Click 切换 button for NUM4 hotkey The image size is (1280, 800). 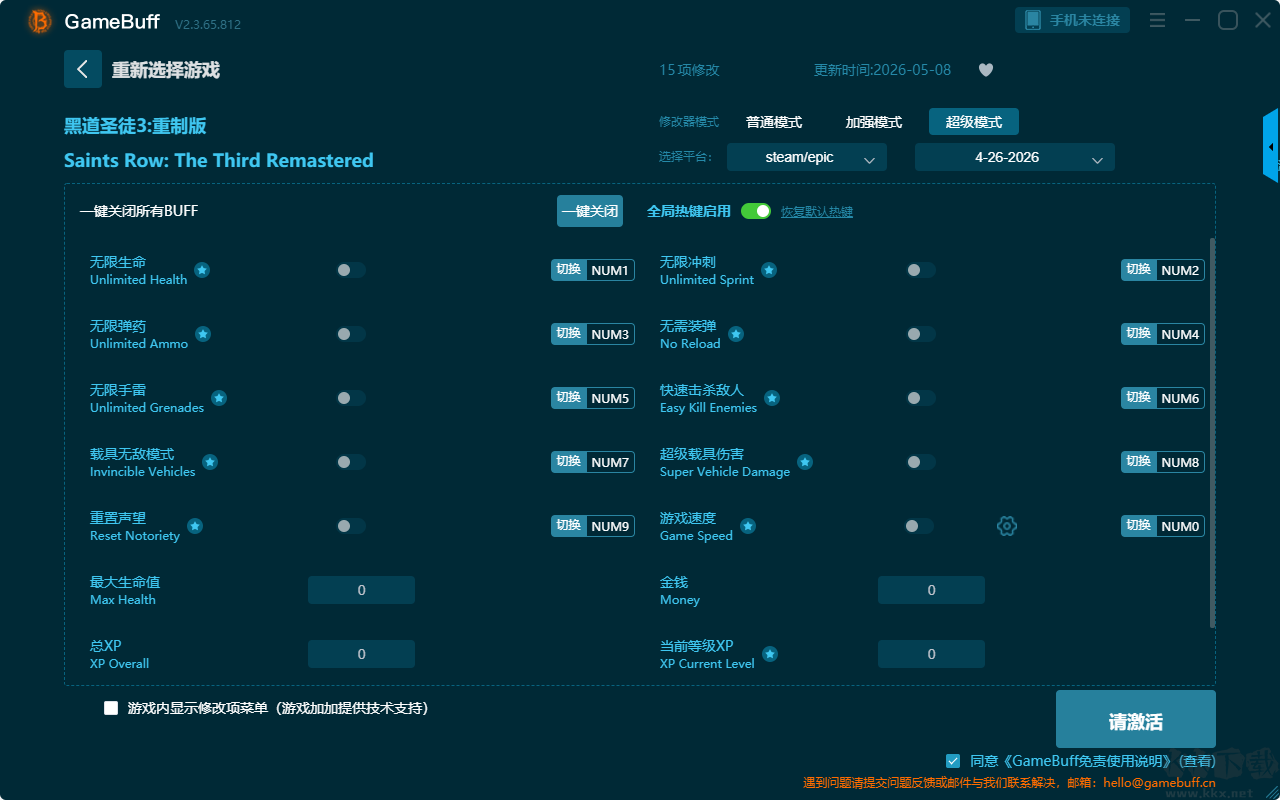click(x=1138, y=334)
